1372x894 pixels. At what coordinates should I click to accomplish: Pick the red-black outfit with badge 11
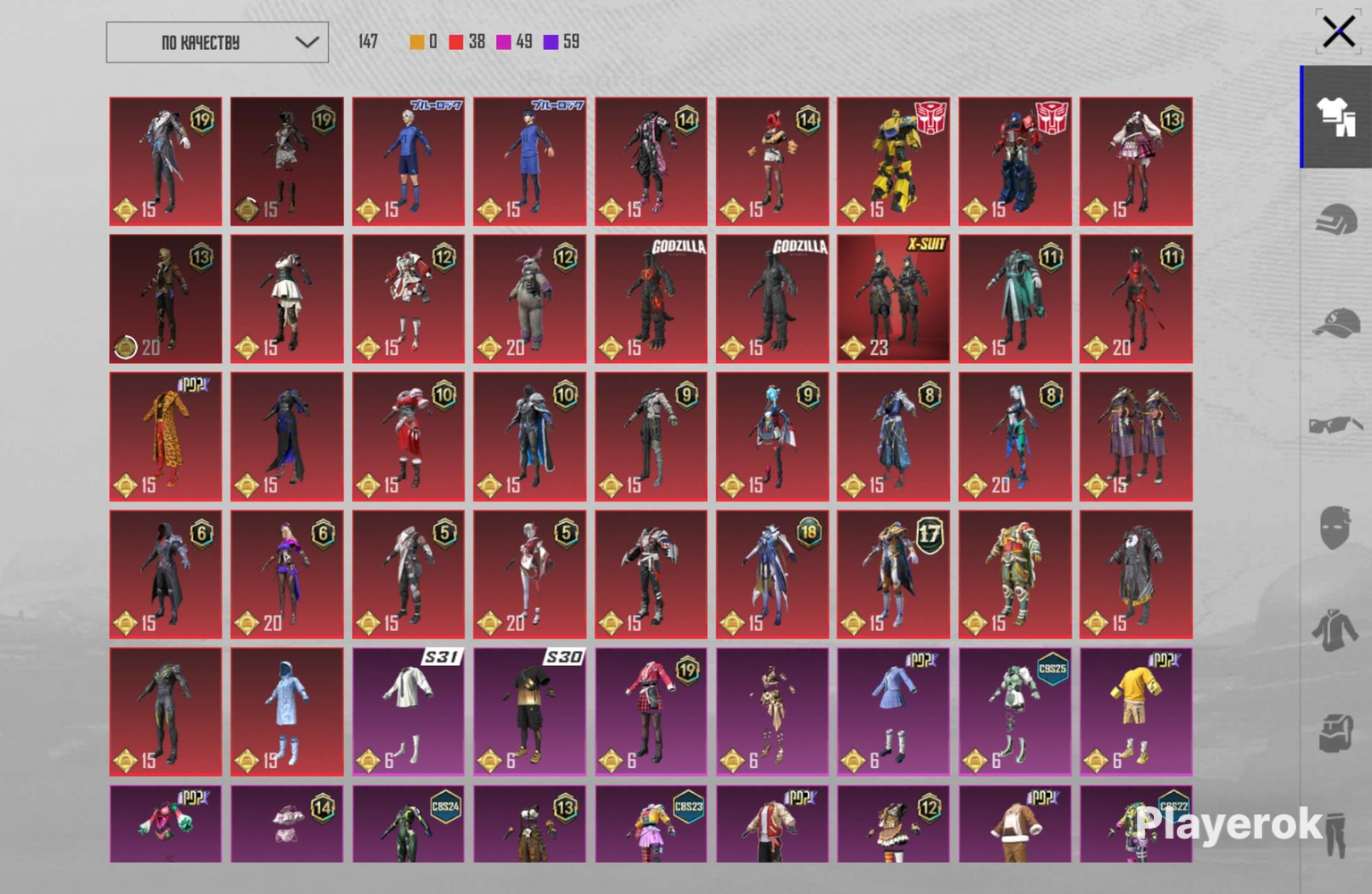pyautogui.click(x=1136, y=299)
